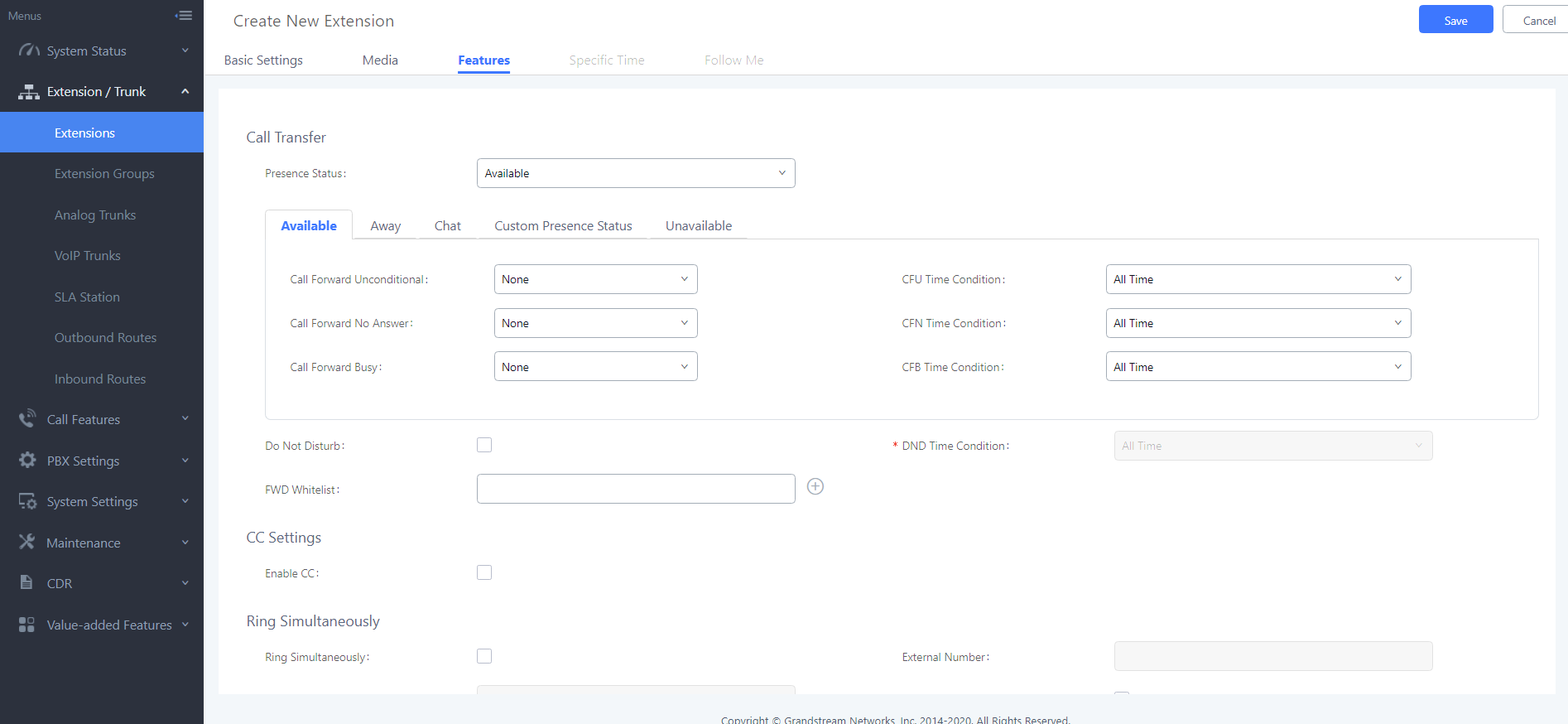Switch to the Media tab
Image resolution: width=1568 pixels, height=724 pixels.
click(380, 60)
